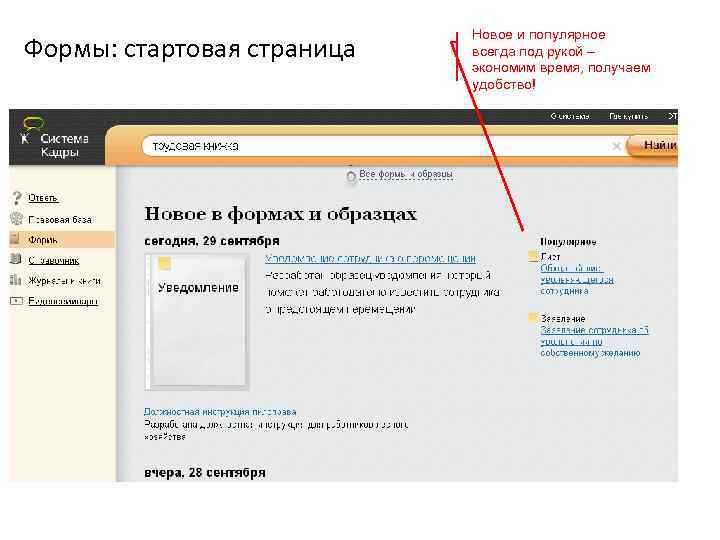The image size is (720, 540).
Task: Open the Правовая база section
Action: pyautogui.click(x=60, y=219)
